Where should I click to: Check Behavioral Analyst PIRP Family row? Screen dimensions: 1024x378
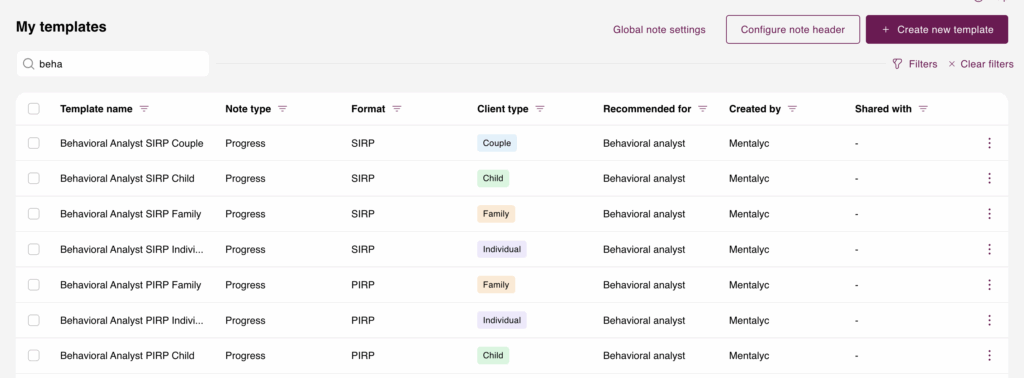tap(34, 285)
